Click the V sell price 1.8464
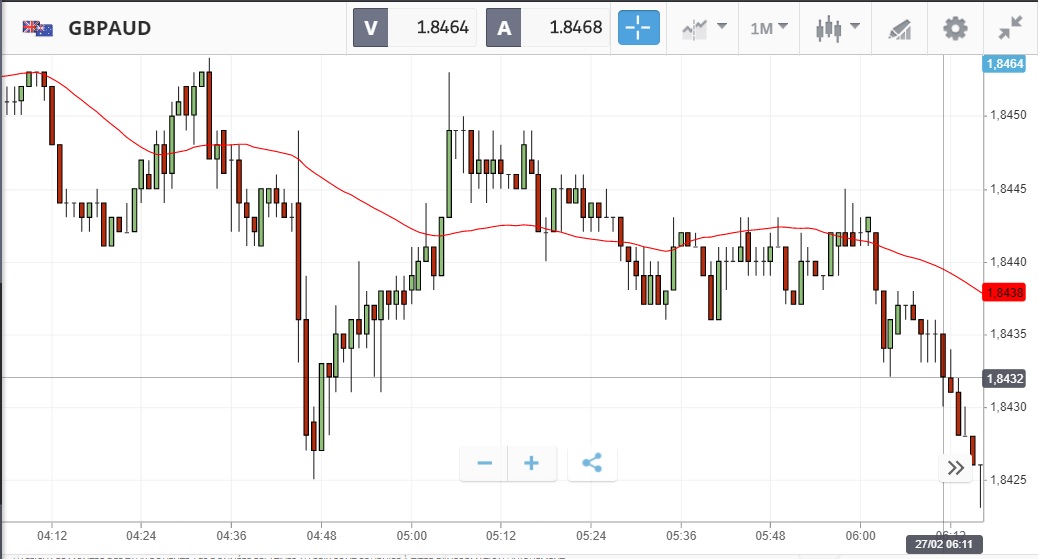This screenshot has height=559, width=1038. 414,28
